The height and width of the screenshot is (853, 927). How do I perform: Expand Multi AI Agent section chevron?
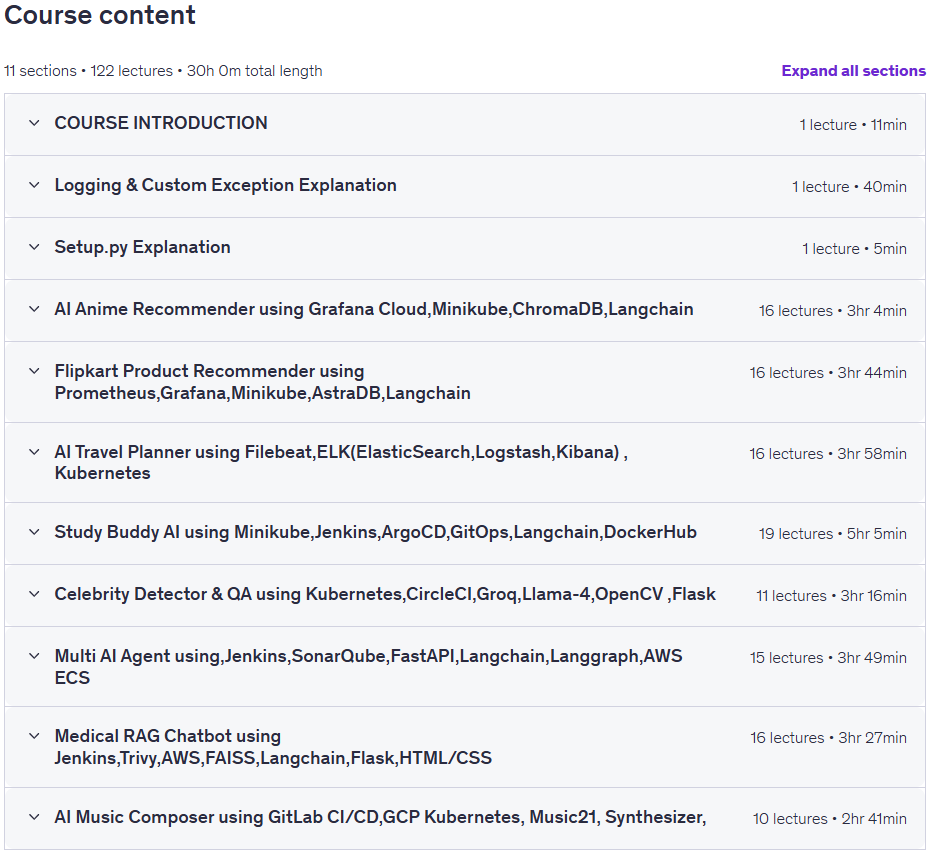[x=34, y=656]
